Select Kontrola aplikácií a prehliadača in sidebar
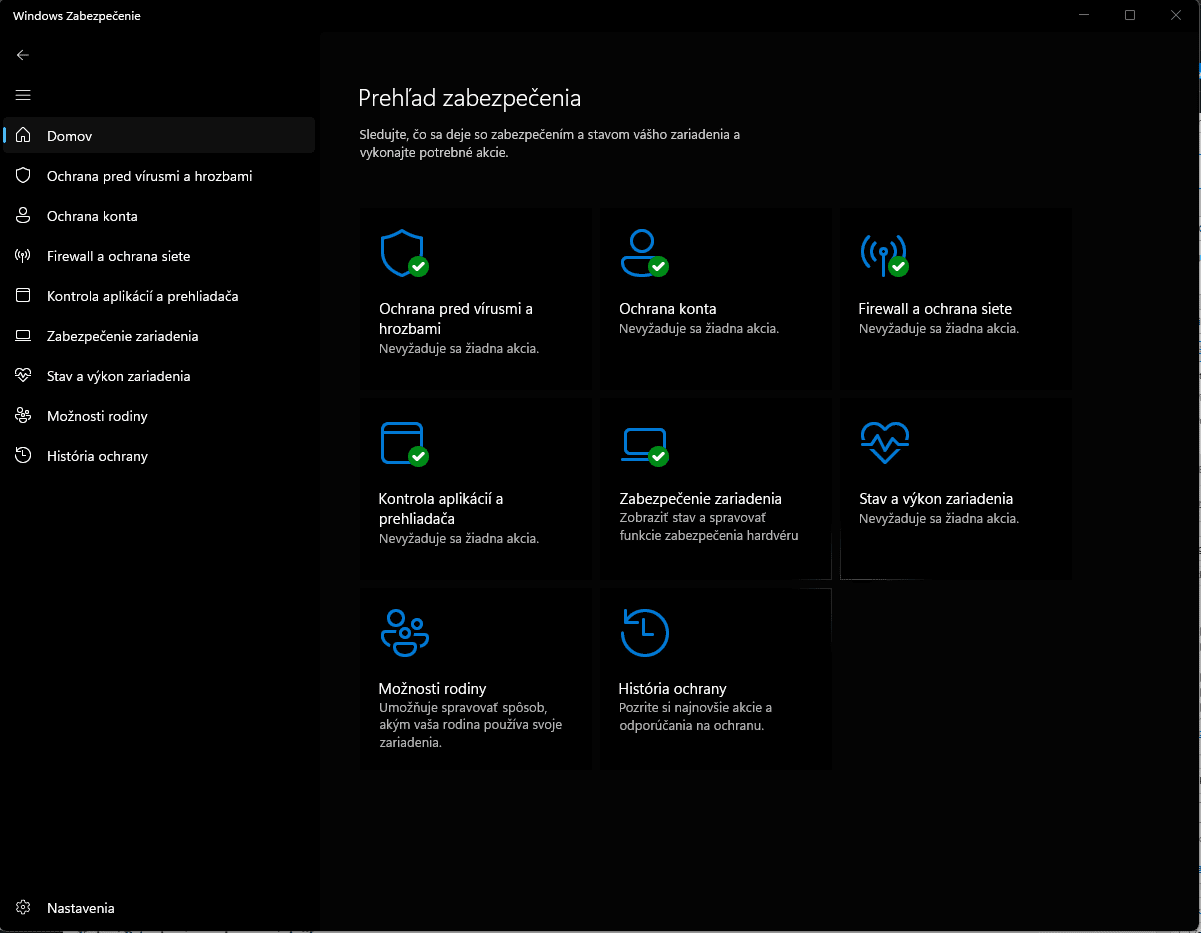The width and height of the screenshot is (1201, 933). point(142,296)
